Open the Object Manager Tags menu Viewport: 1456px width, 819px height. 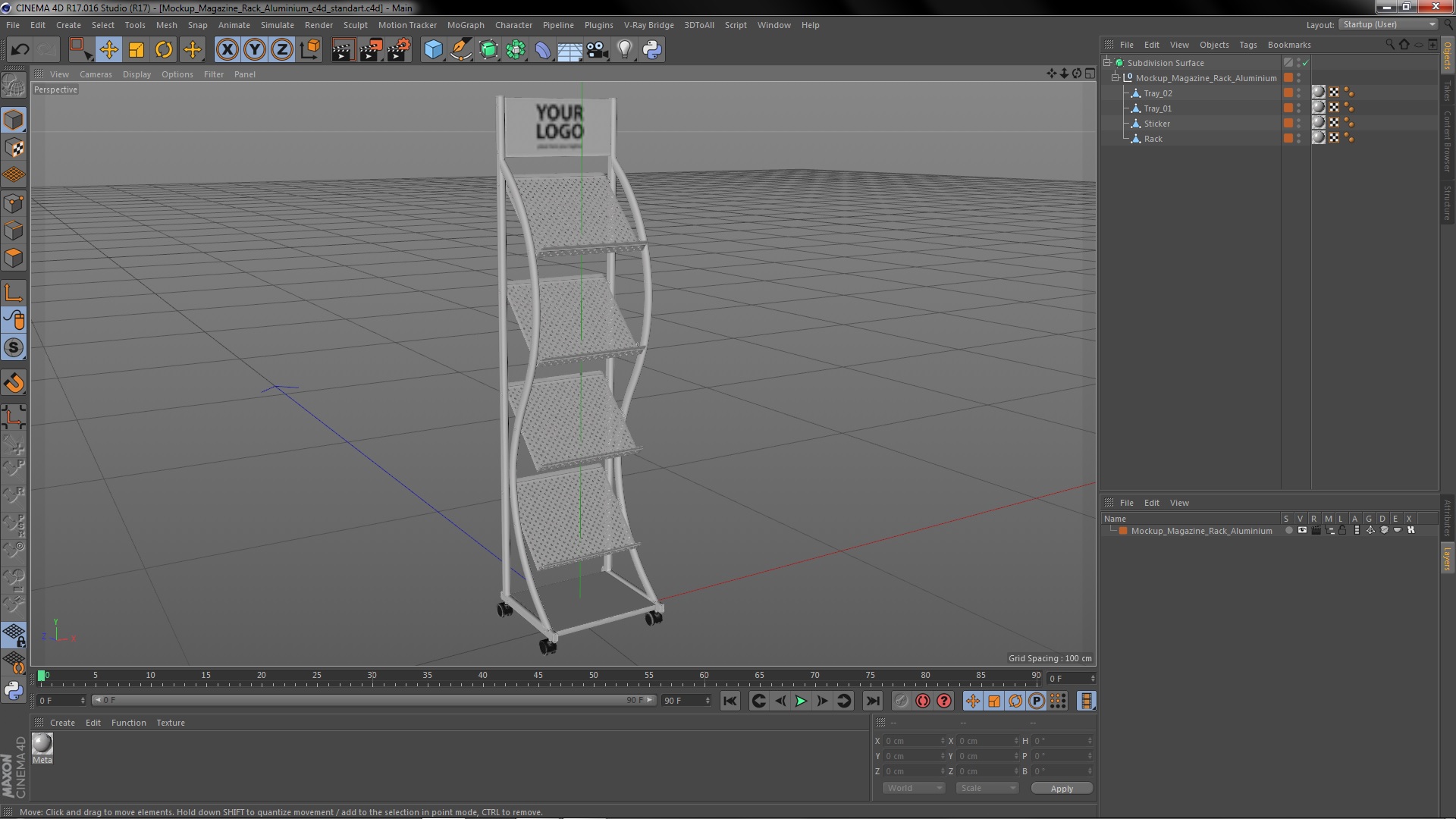click(x=1247, y=45)
